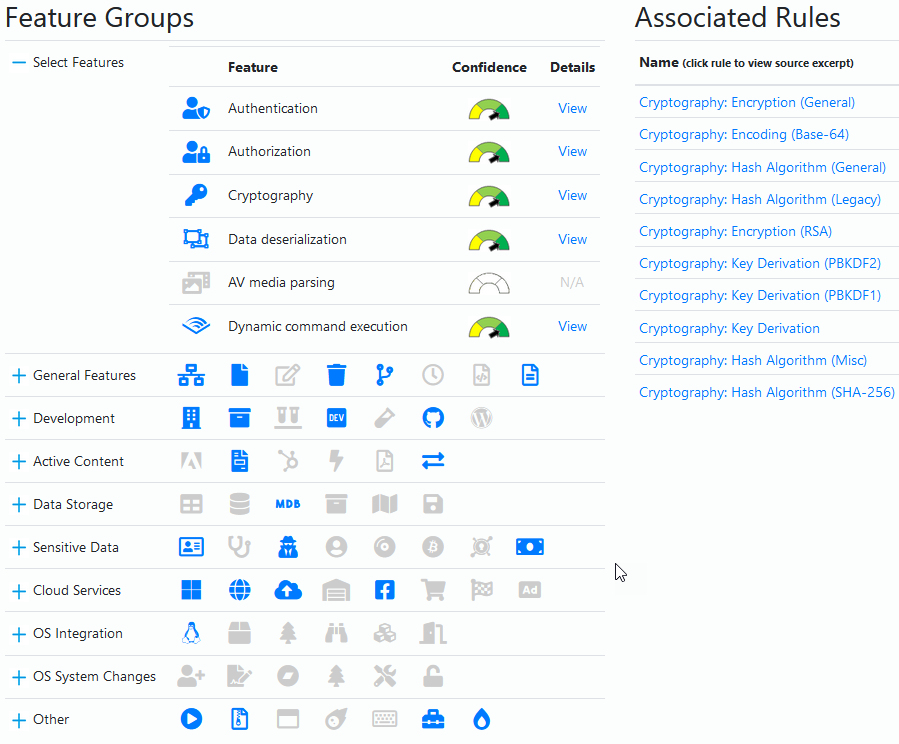Select the water drop icon in Other row
Screen dimensions: 899x744
point(481,719)
